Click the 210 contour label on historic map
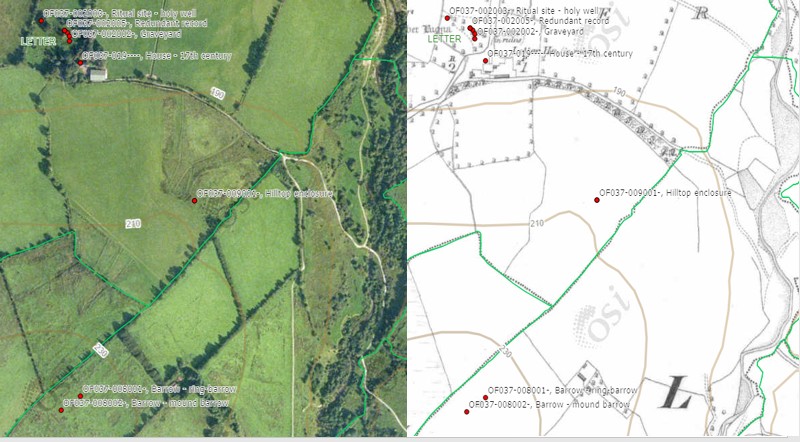 (x=537, y=223)
